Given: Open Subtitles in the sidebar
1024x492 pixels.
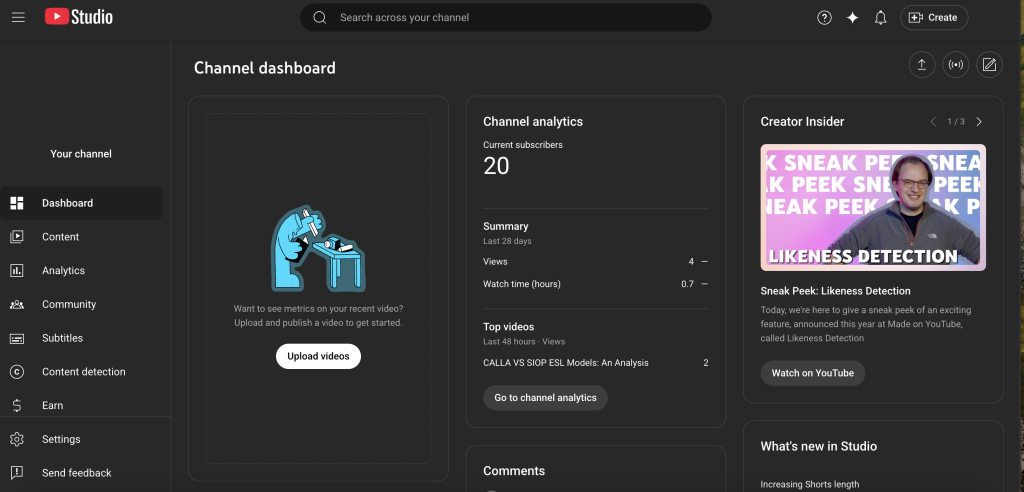Looking at the screenshot, I should coord(62,338).
